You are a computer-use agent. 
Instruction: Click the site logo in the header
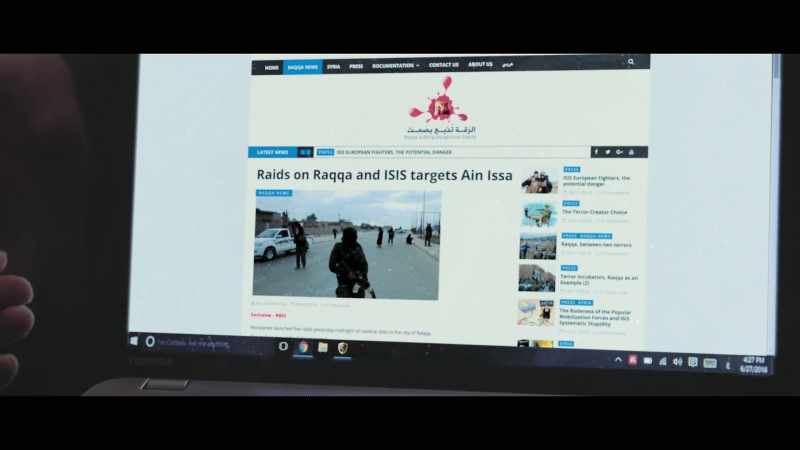pos(440,108)
